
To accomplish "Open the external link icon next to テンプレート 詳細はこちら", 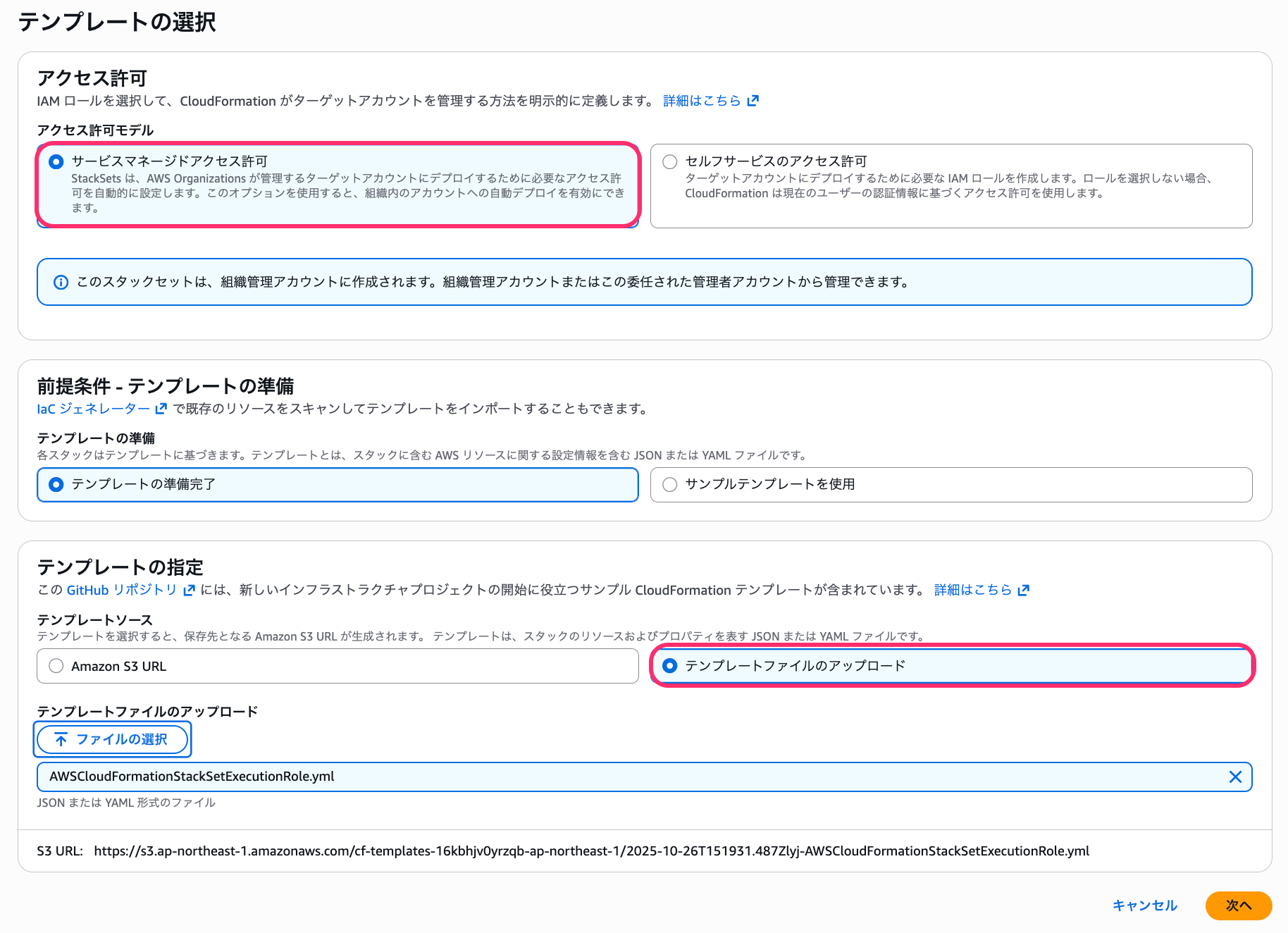I will (x=1023, y=590).
